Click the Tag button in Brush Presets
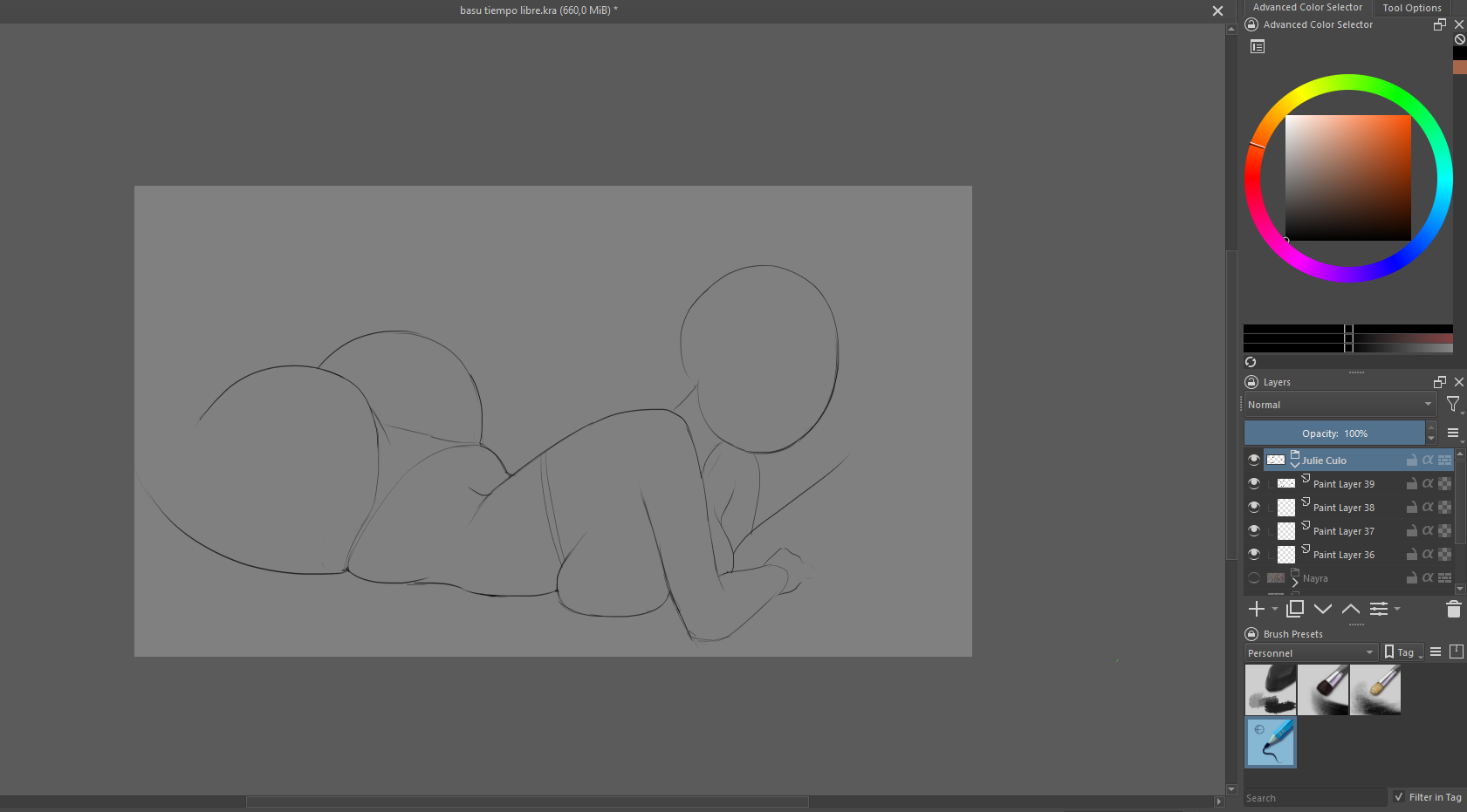 1403,652
